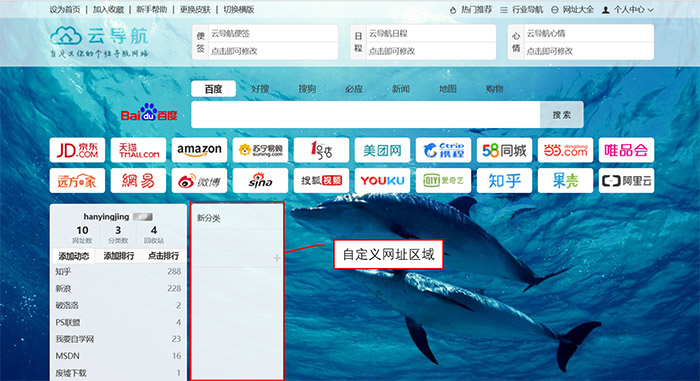Switch to the 搜狗 search tab
This screenshot has height=381, width=700.
pyautogui.click(x=307, y=89)
